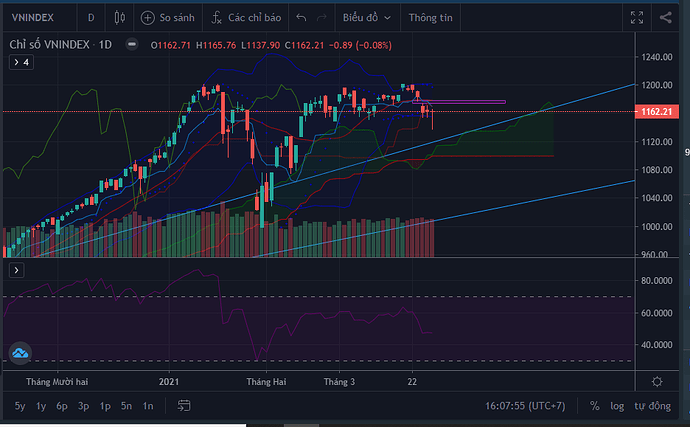Click the So sánh compare button
Image resolution: width=690 pixels, height=427 pixels.
pyautogui.click(x=168, y=18)
